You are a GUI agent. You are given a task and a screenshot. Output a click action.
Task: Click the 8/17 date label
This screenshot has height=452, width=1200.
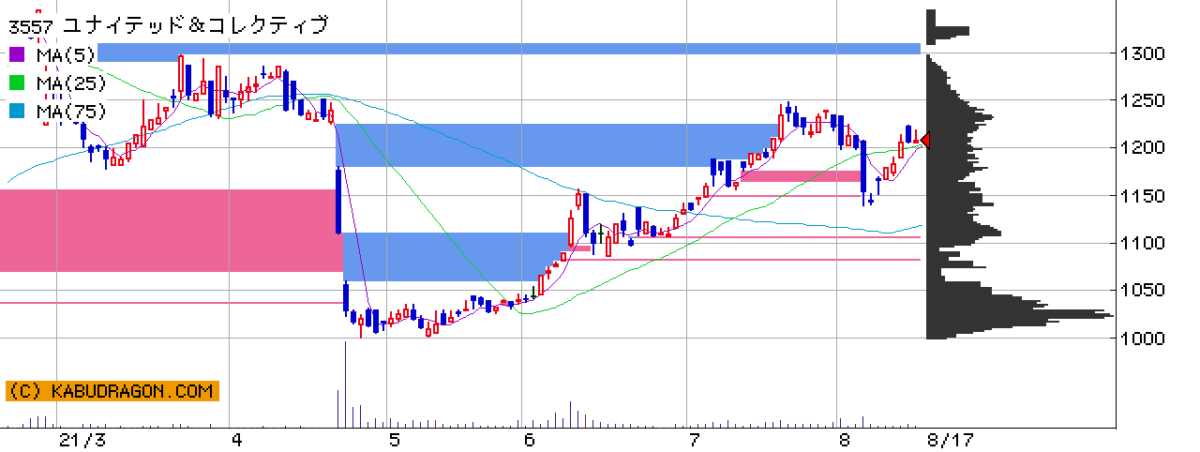(950, 440)
